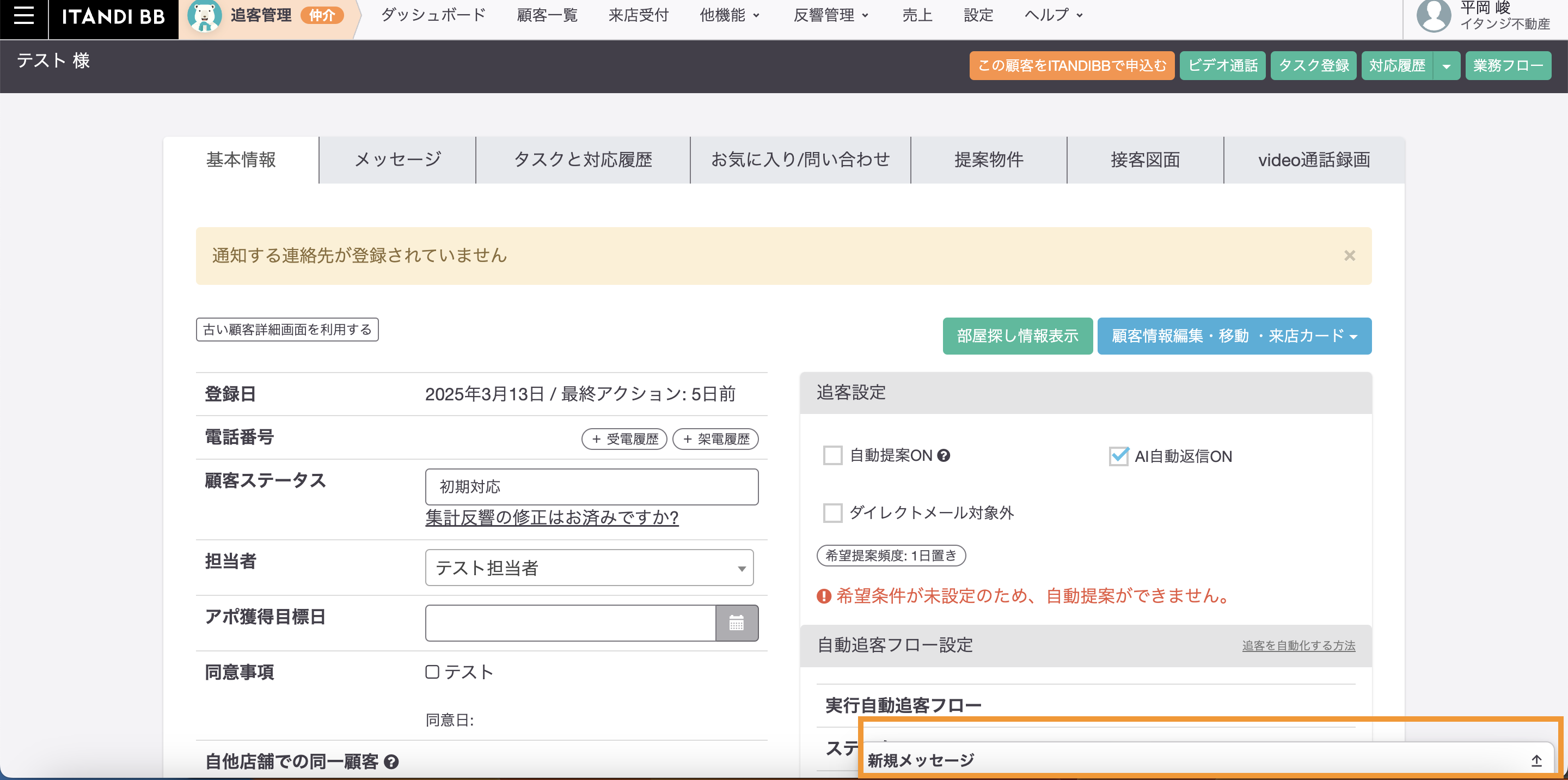The width and height of the screenshot is (1568, 780).
Task: Go to ダッシュボード
Action: [433, 15]
